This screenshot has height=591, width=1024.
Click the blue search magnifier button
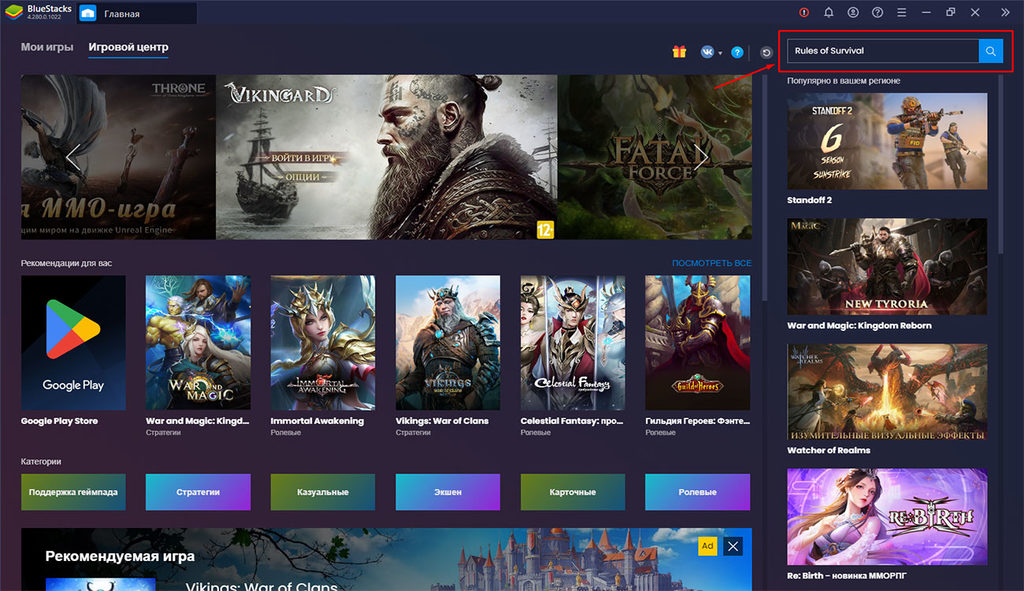(x=990, y=51)
